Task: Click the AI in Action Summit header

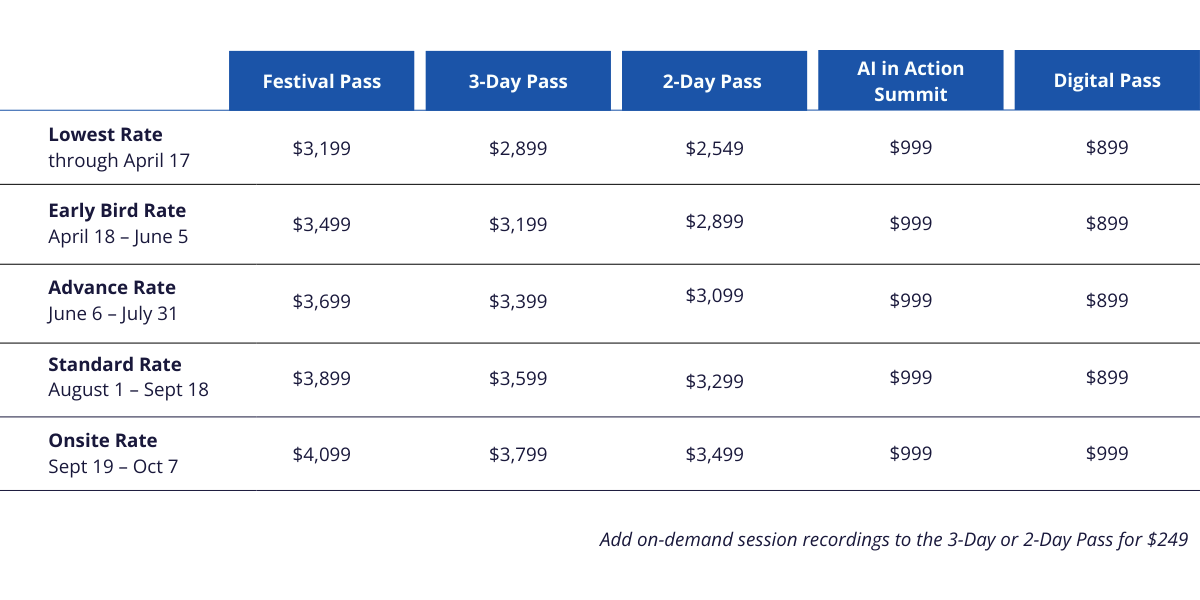Action: pyautogui.click(x=910, y=81)
